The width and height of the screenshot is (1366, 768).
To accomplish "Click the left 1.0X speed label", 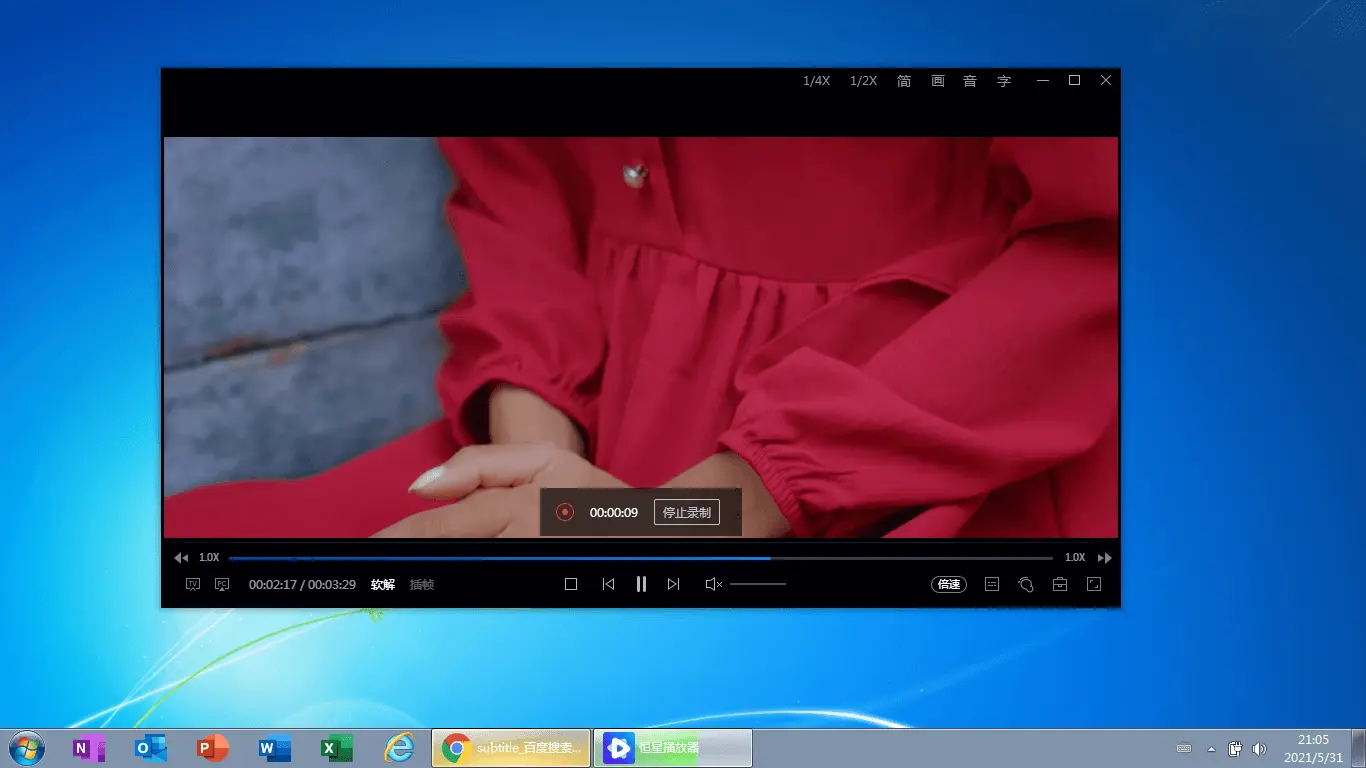I will 209,557.
